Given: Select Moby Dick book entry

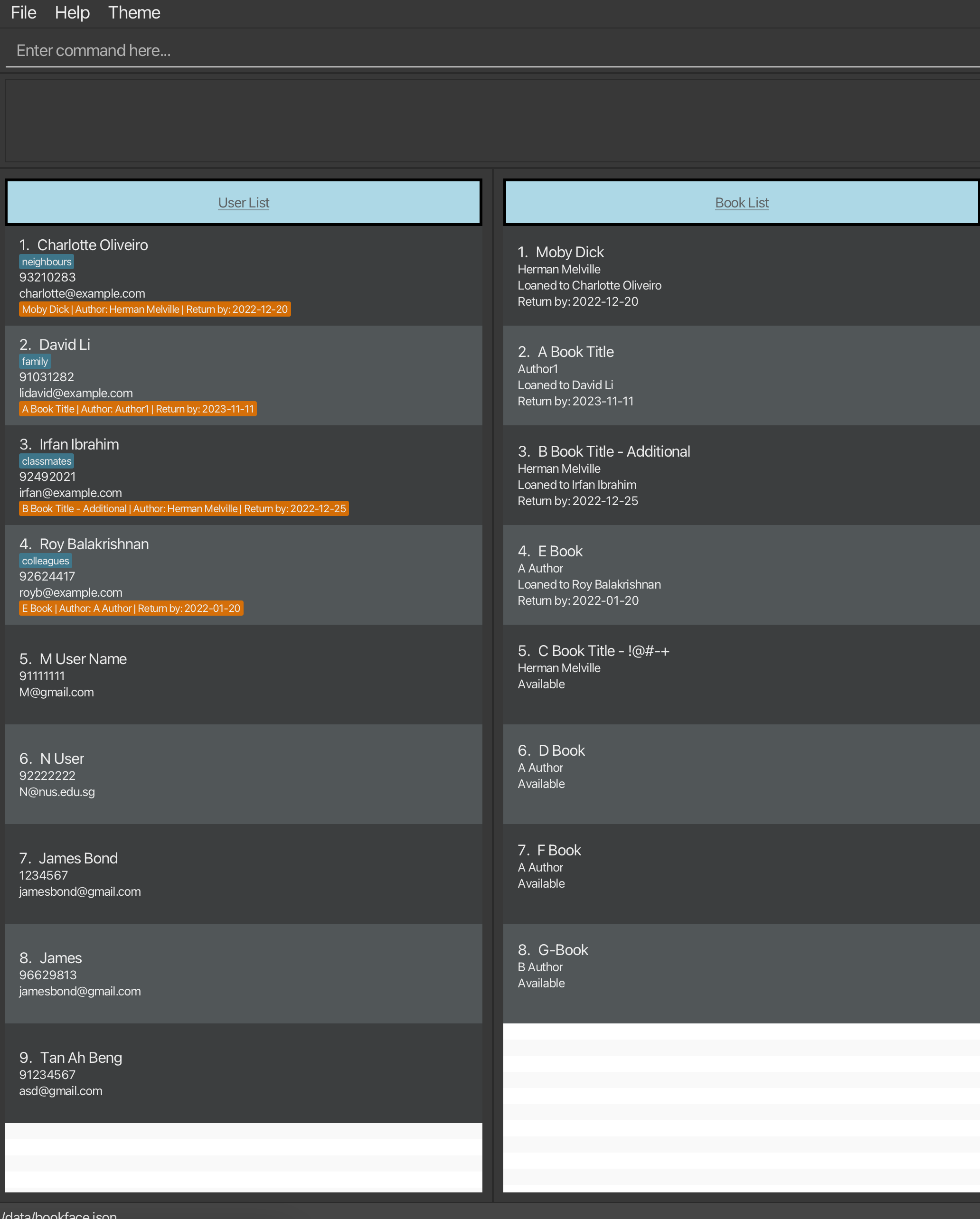Looking at the screenshot, I should [741, 275].
